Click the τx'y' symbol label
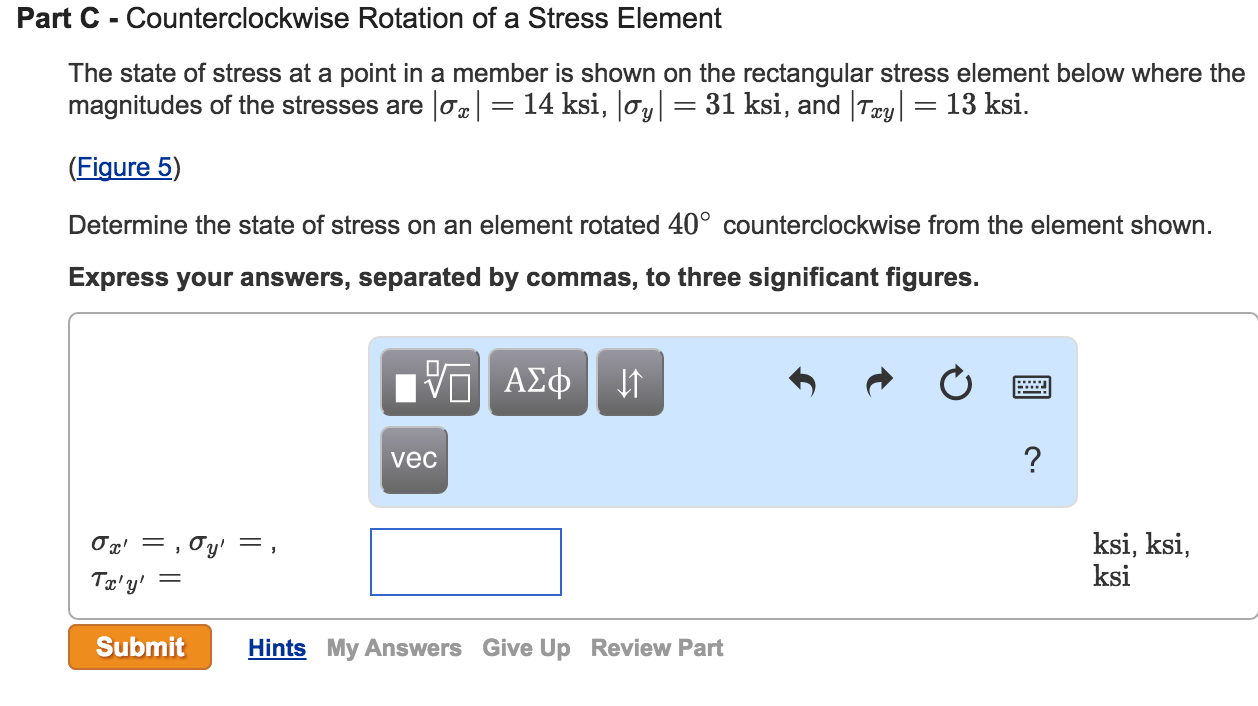The height and width of the screenshot is (706, 1258). point(112,578)
